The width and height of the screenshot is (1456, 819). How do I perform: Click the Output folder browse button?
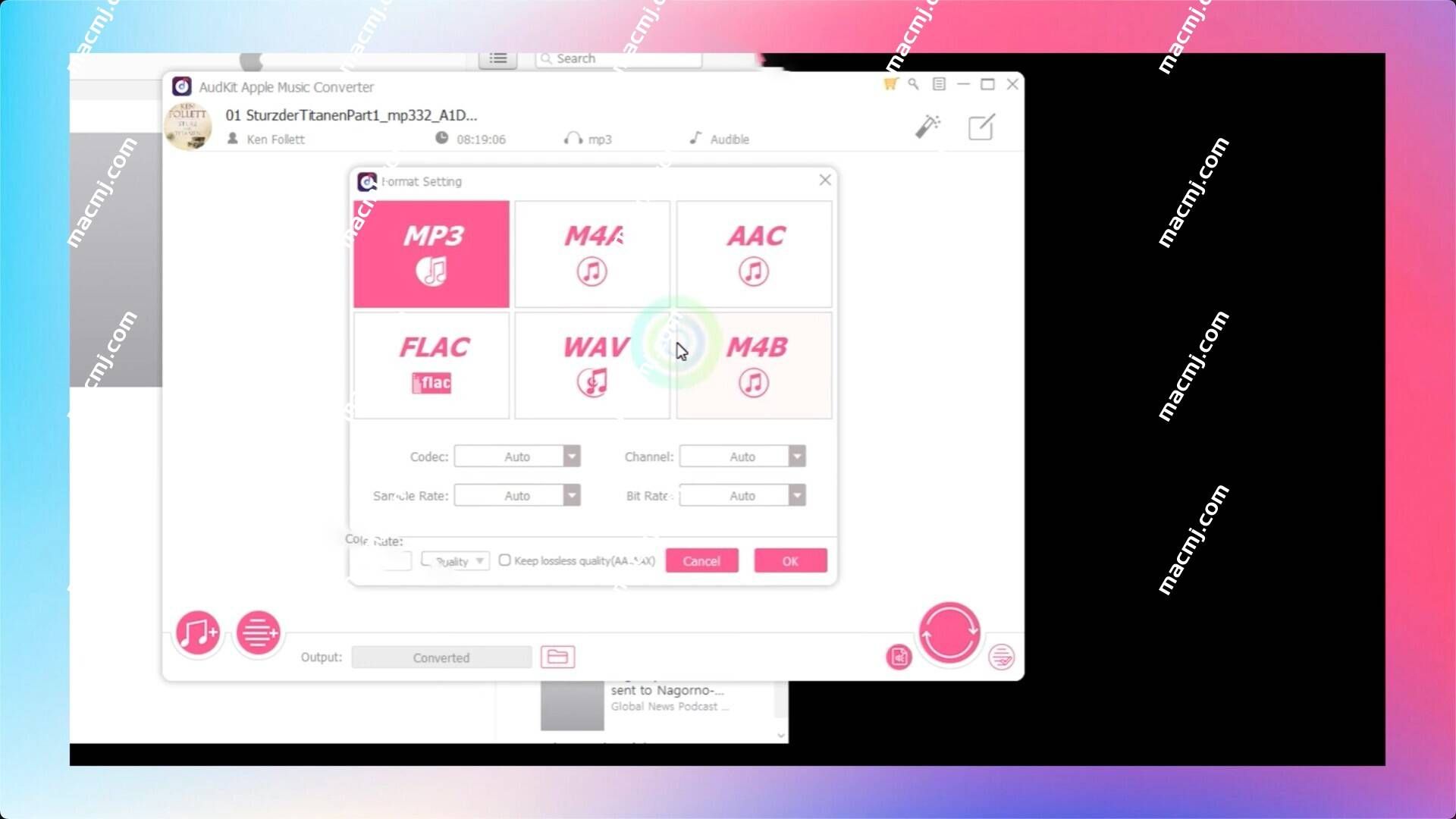[557, 657]
